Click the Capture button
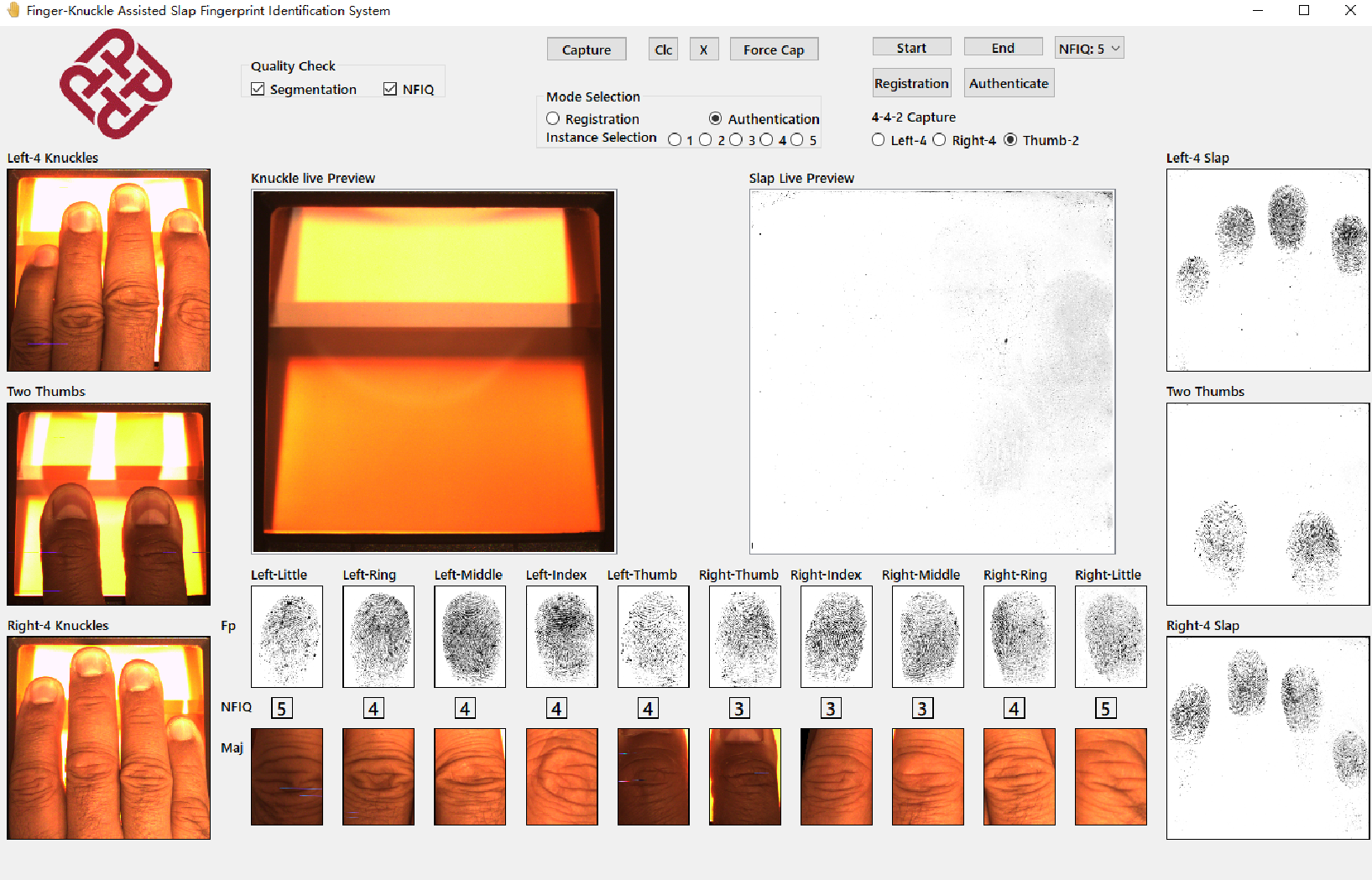This screenshot has width=1372, height=880. coord(586,49)
